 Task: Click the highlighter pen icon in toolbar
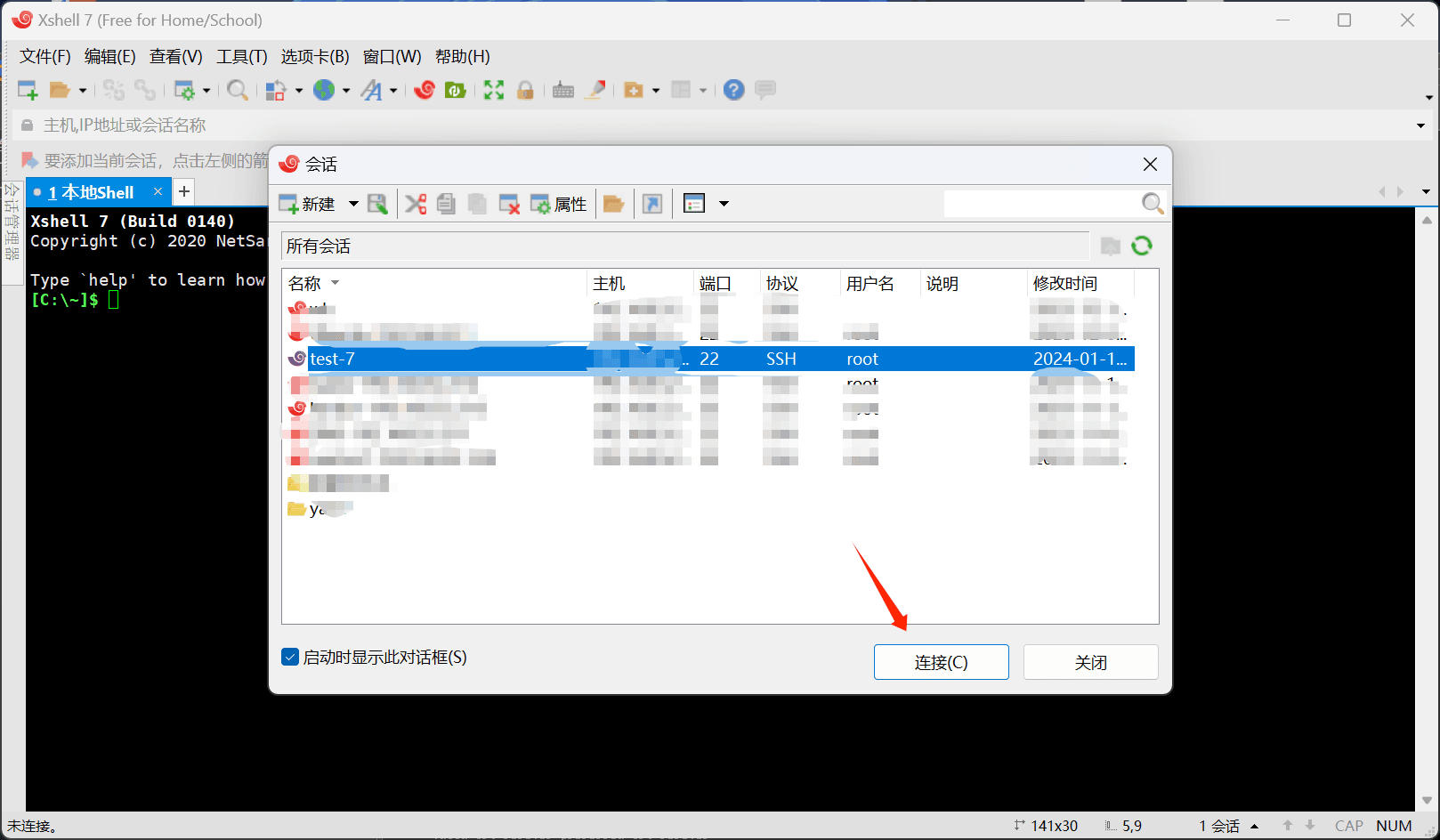[595, 90]
